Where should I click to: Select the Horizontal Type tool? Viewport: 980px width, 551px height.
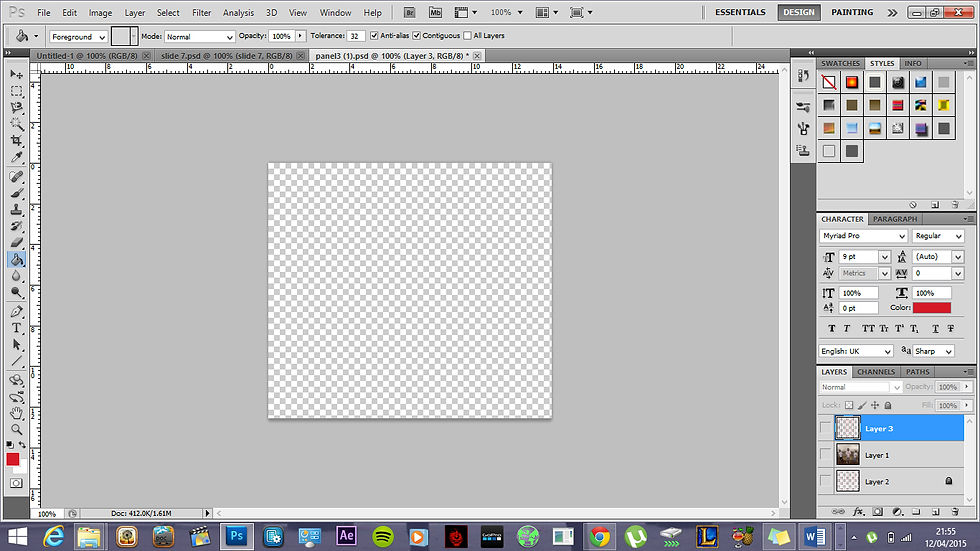coord(16,328)
